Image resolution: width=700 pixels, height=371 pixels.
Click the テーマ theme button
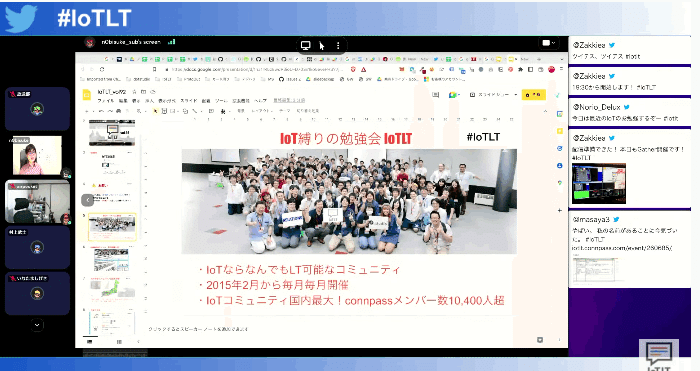click(x=285, y=111)
